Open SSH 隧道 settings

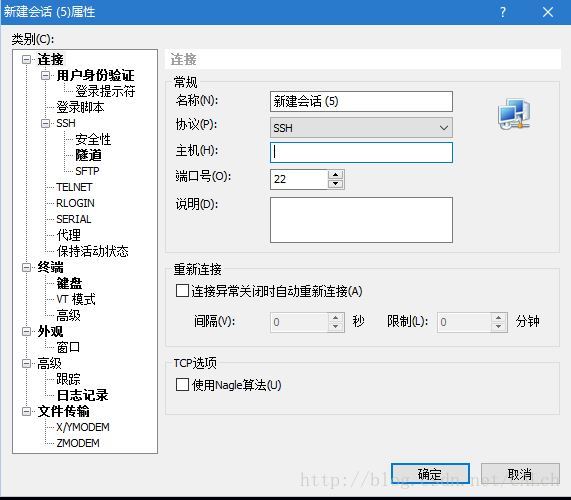[x=88, y=155]
